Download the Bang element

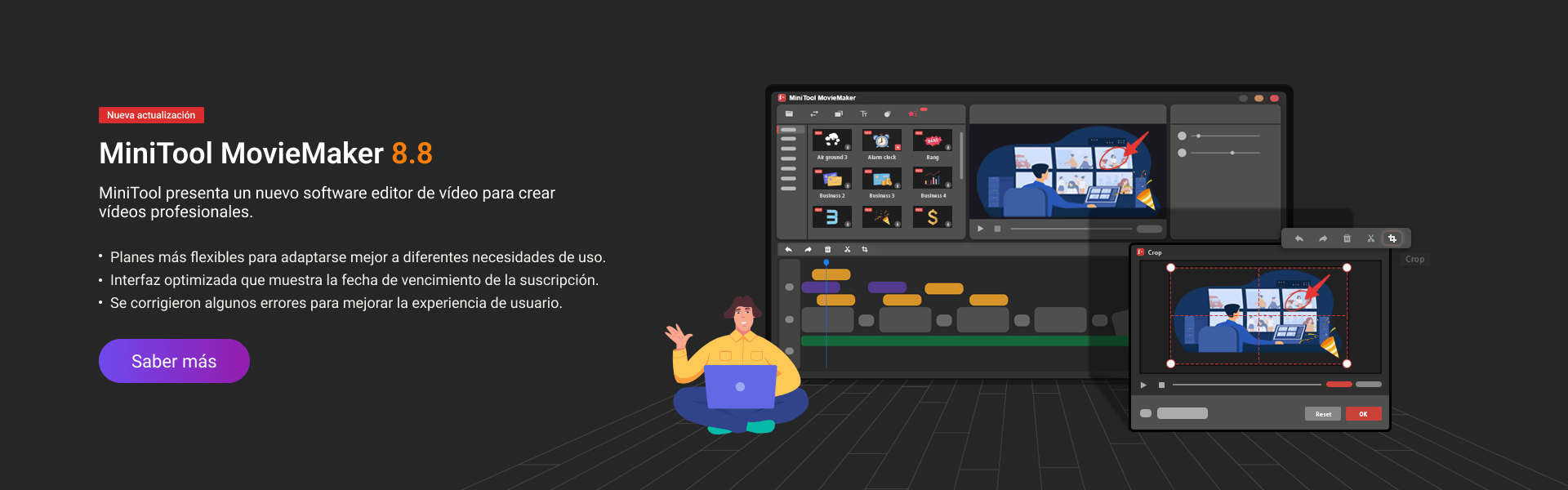tap(948, 148)
